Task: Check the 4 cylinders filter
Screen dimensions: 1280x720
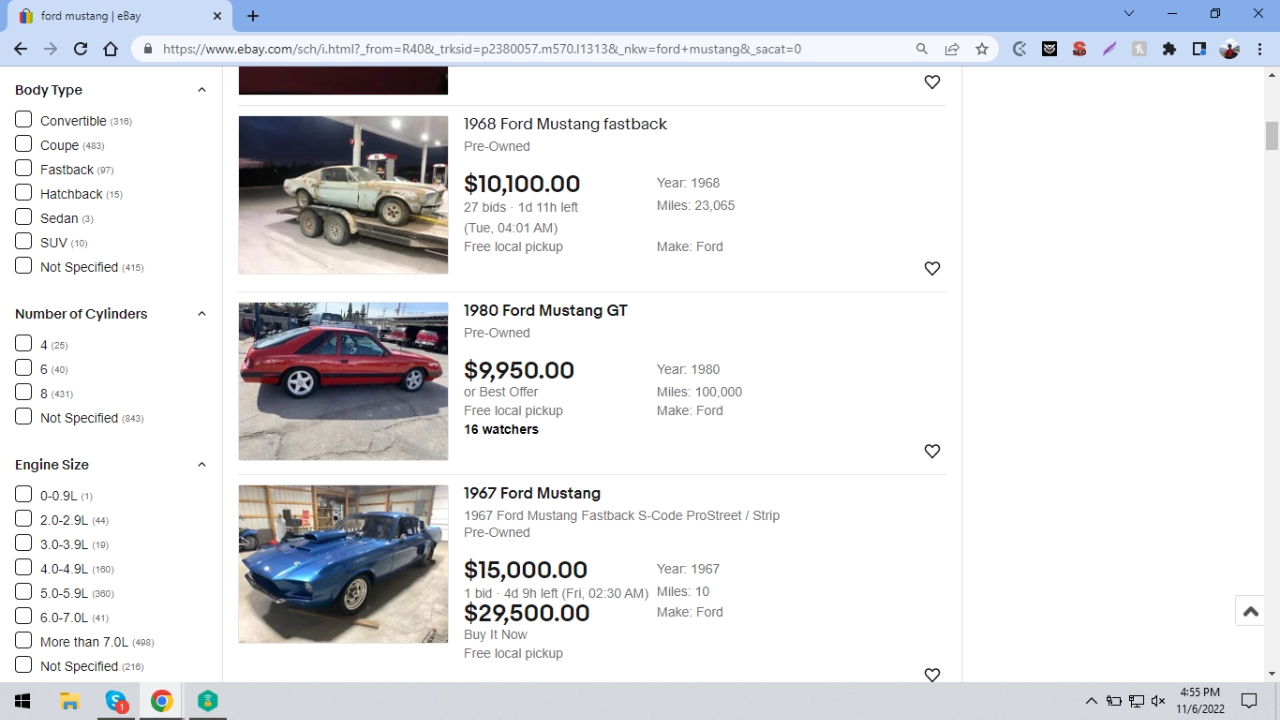Action: tap(24, 343)
